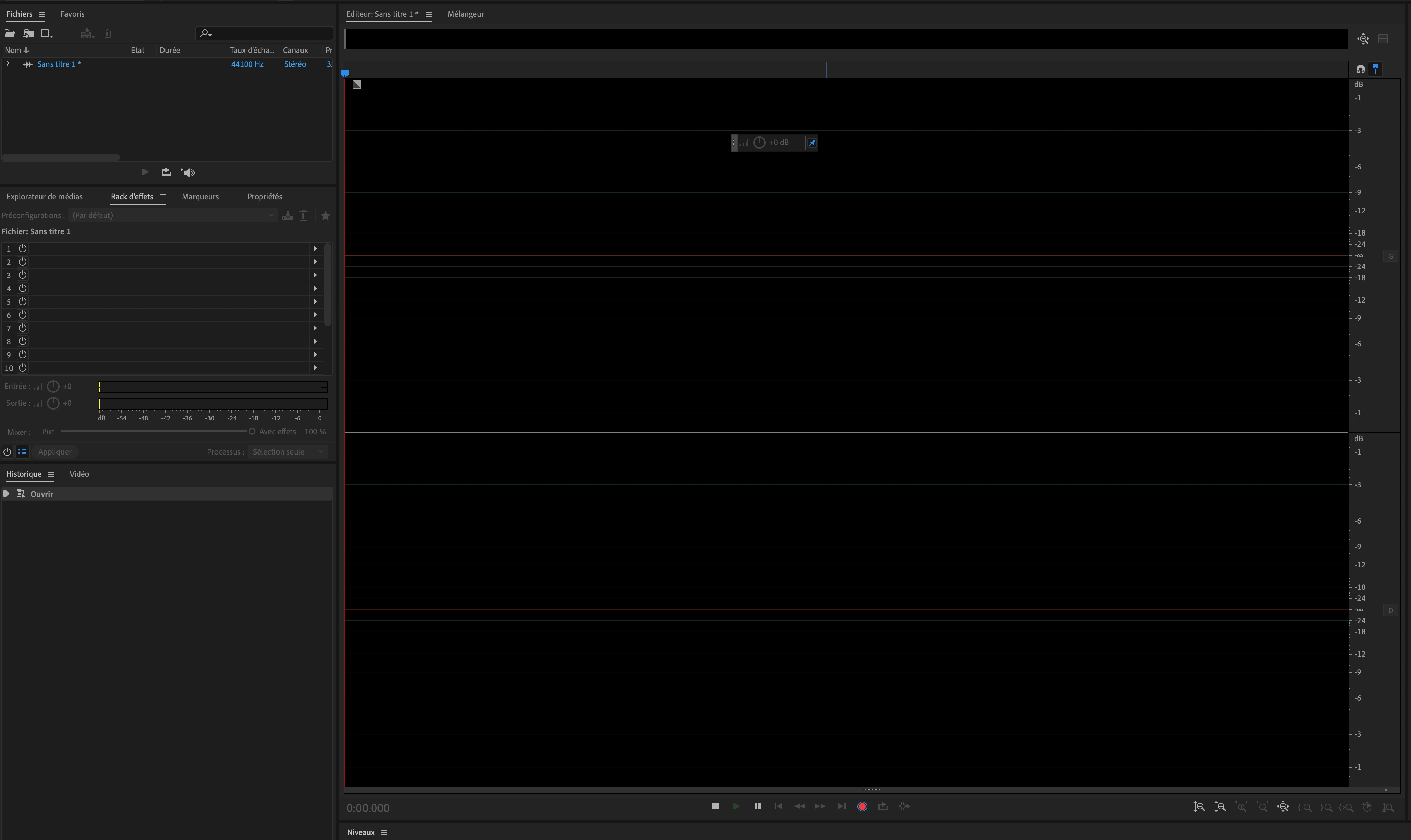Click the Open File folder icon
The image size is (1411, 840).
10,34
